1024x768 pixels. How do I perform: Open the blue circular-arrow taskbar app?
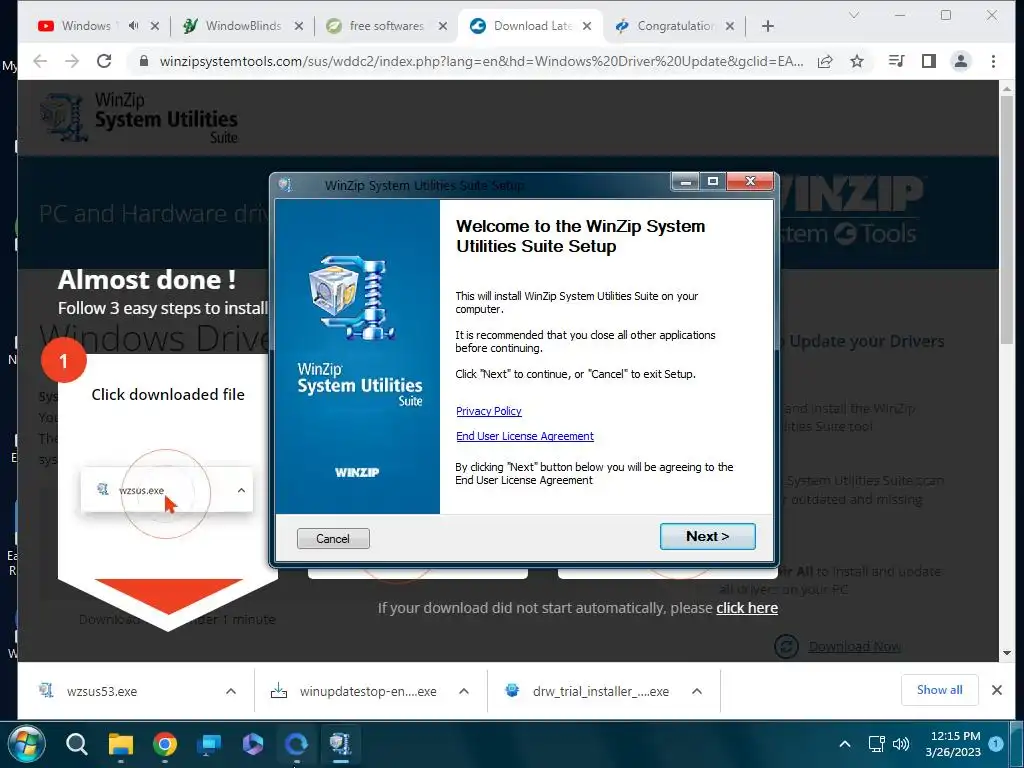pos(296,744)
